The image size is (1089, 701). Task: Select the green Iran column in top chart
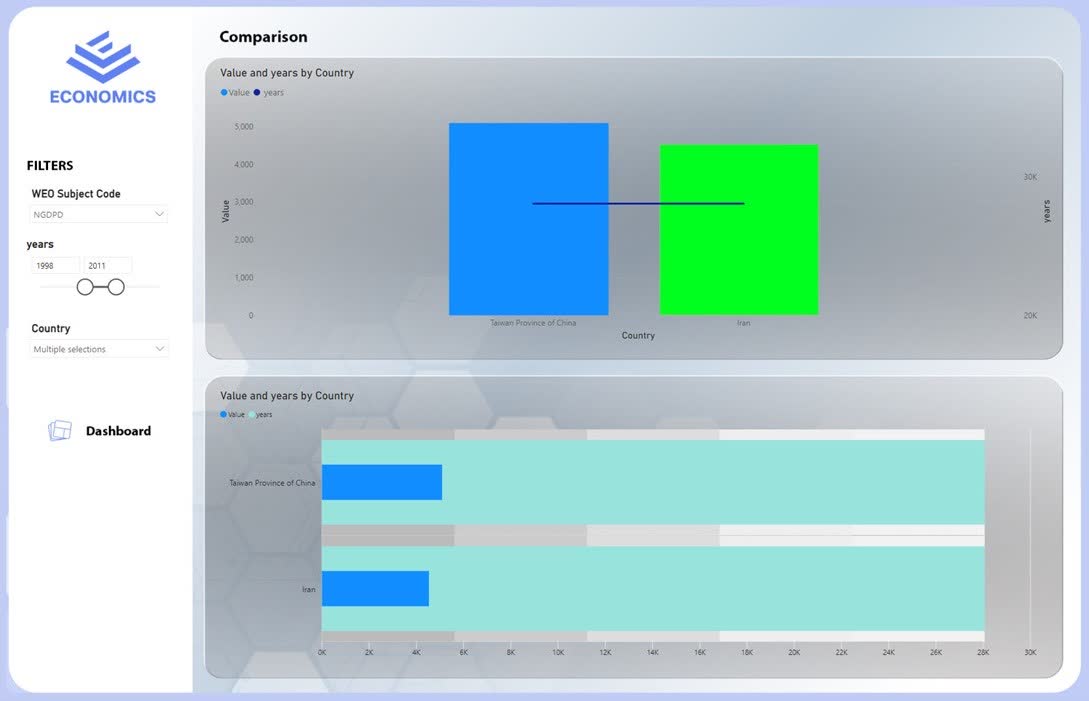pos(738,260)
